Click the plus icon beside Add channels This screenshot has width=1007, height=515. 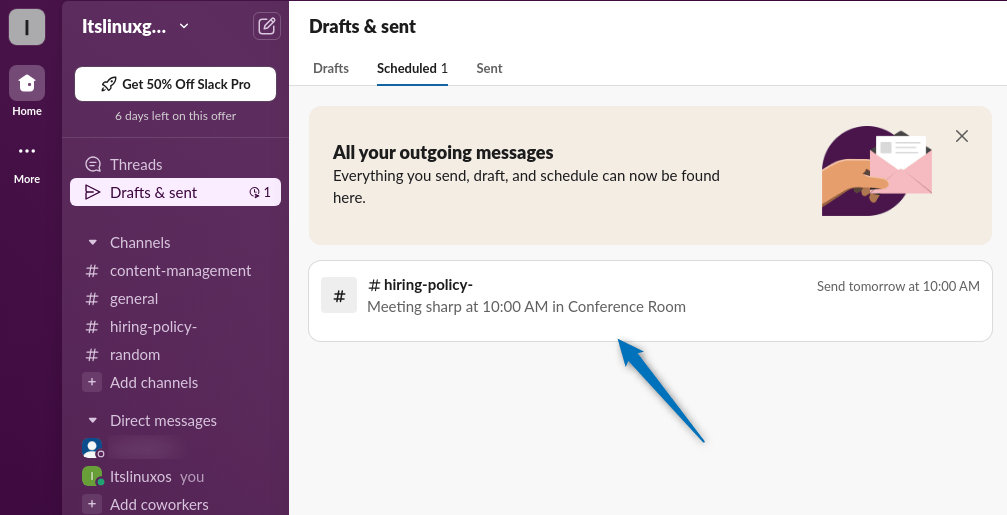pyautogui.click(x=92, y=383)
